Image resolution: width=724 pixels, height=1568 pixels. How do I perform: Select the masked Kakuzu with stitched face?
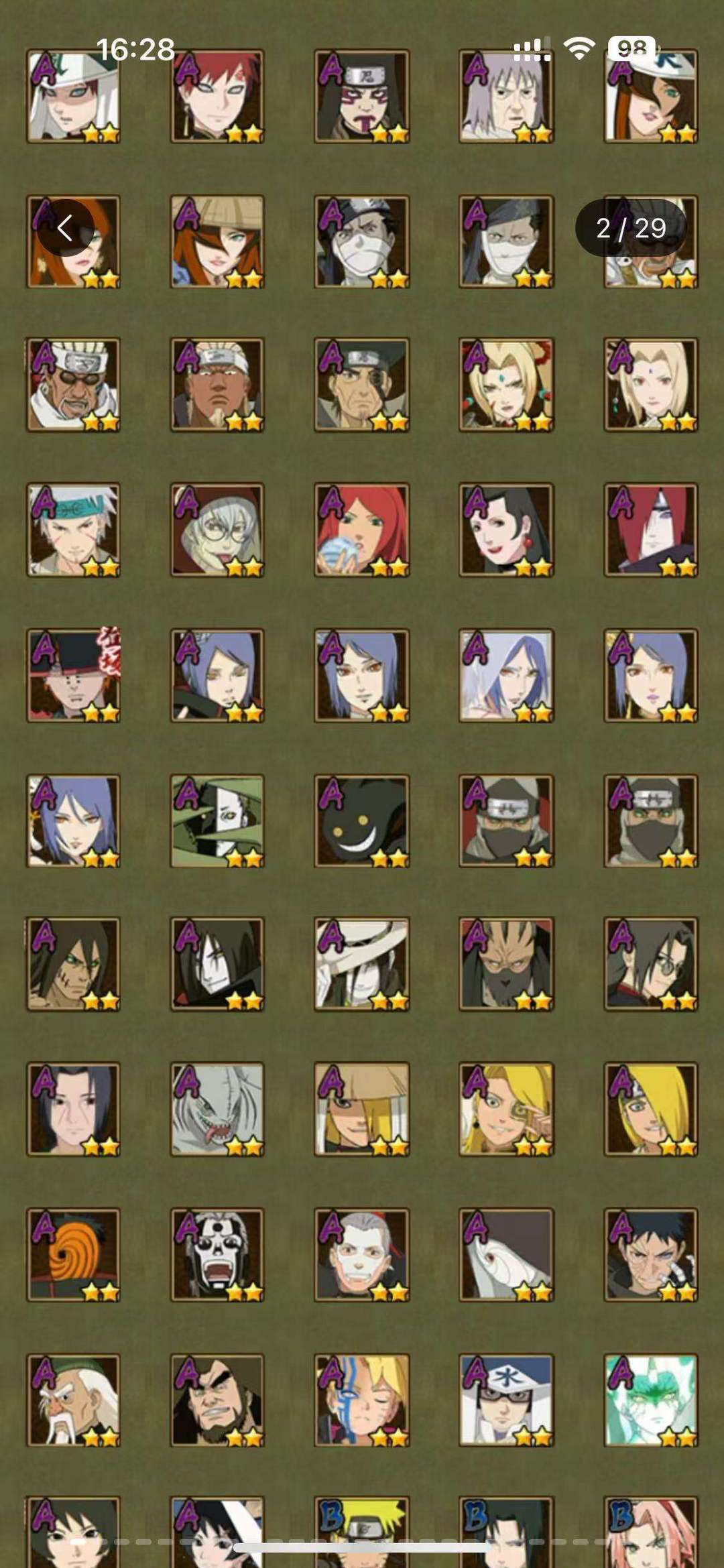coord(506,964)
